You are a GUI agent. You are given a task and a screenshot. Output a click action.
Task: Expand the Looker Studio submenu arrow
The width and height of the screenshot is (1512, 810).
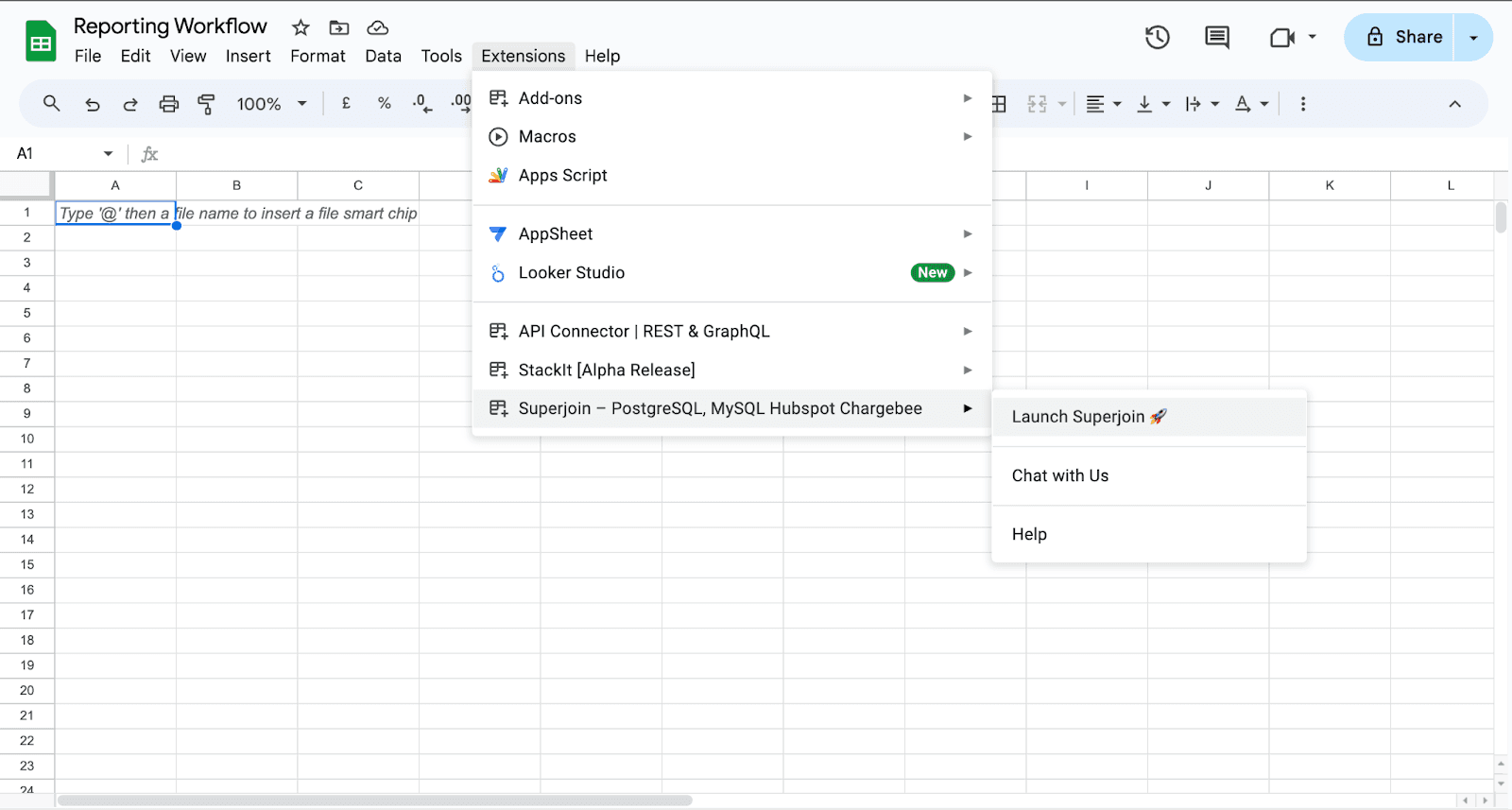pos(968,272)
